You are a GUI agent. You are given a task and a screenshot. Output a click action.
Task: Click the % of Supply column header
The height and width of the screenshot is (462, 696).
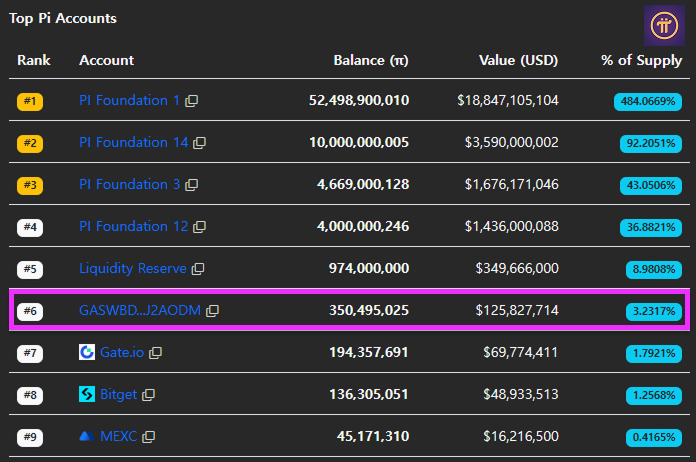click(641, 60)
